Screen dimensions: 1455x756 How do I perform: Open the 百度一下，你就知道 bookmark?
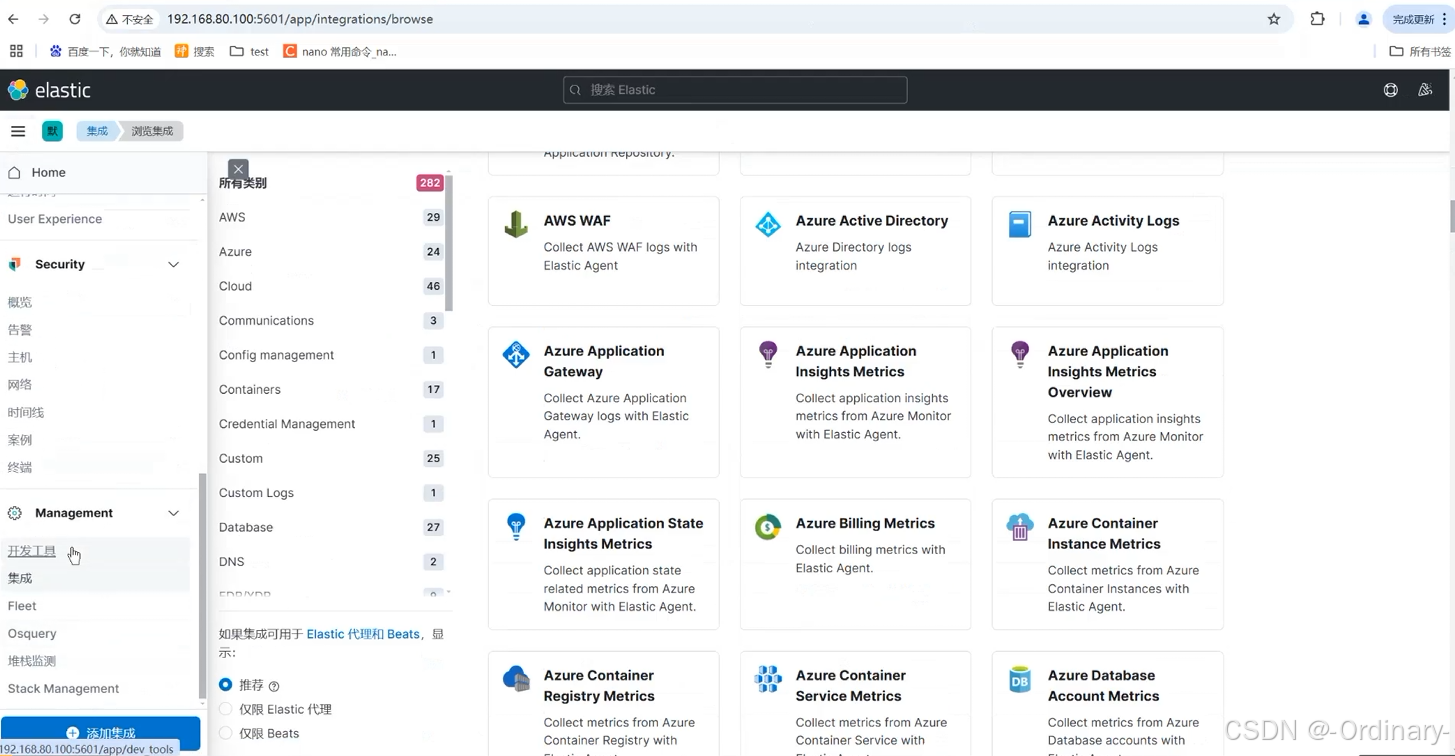[x=105, y=51]
